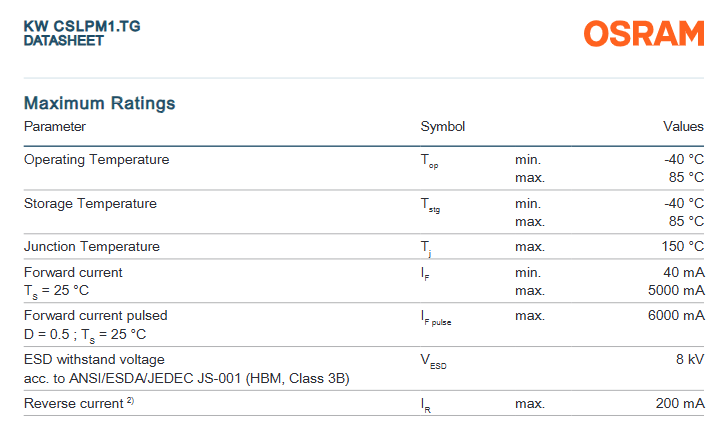Select the ESD withstand voltage label
This screenshot has width=728, height=438.
[94, 360]
